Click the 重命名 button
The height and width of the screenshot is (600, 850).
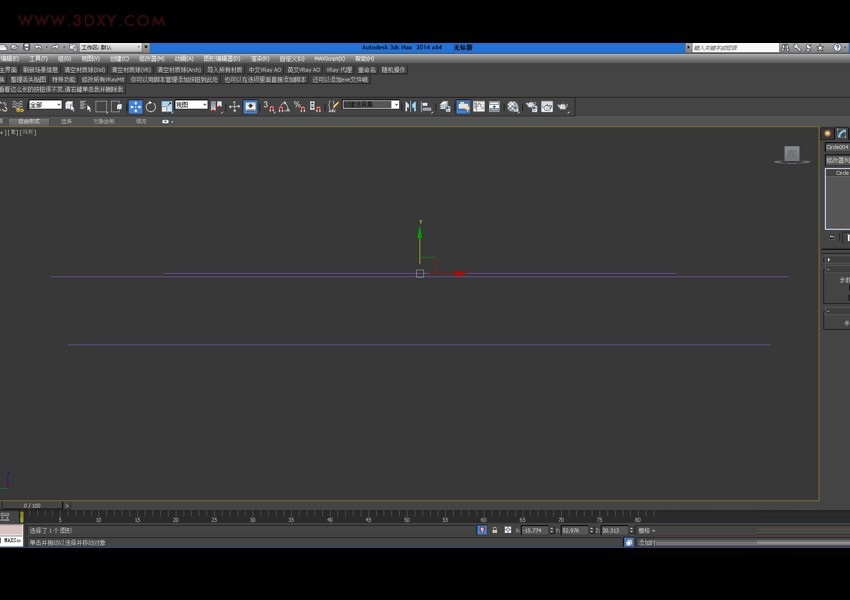(x=367, y=70)
